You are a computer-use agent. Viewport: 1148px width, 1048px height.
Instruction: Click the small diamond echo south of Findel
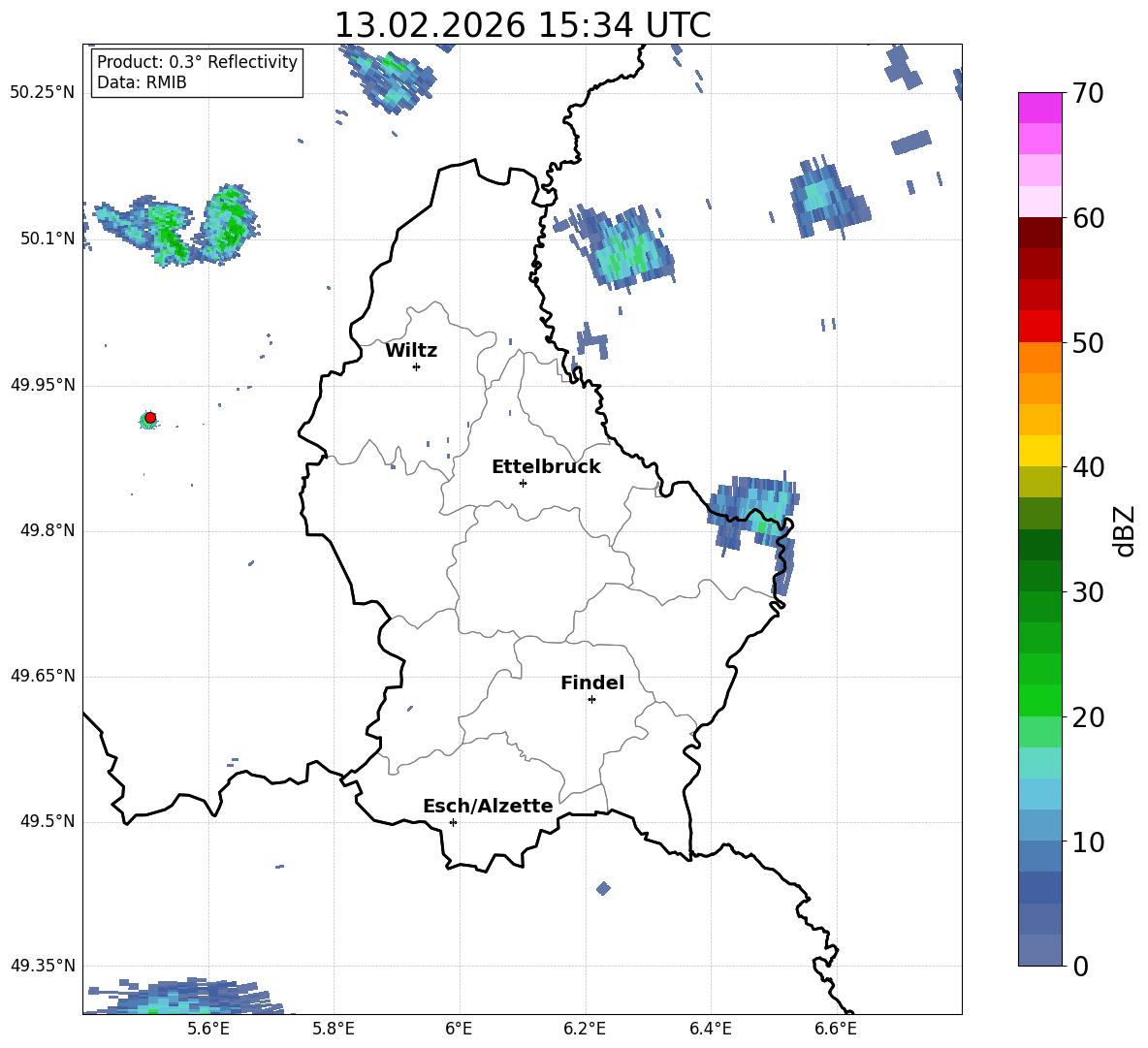pos(603,888)
